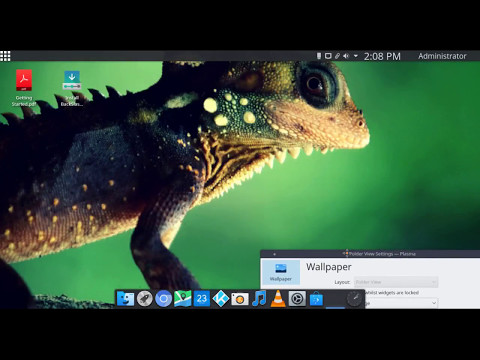Open the Maps app in dock
Screen dimensions: 480x360
[183, 298]
